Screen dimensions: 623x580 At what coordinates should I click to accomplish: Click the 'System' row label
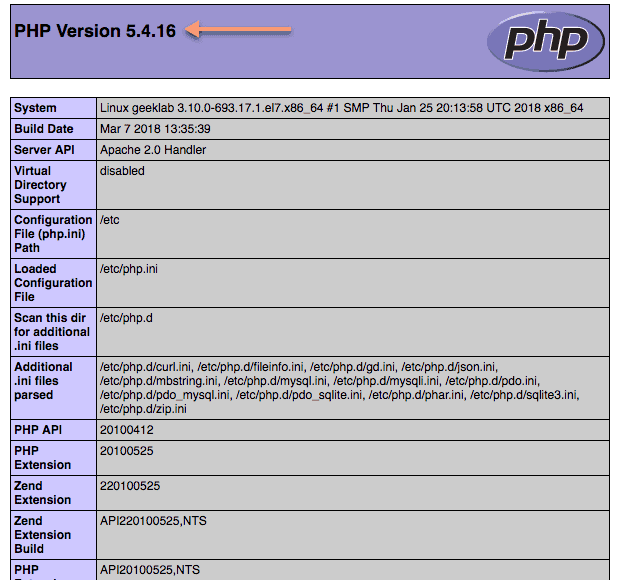point(35,108)
